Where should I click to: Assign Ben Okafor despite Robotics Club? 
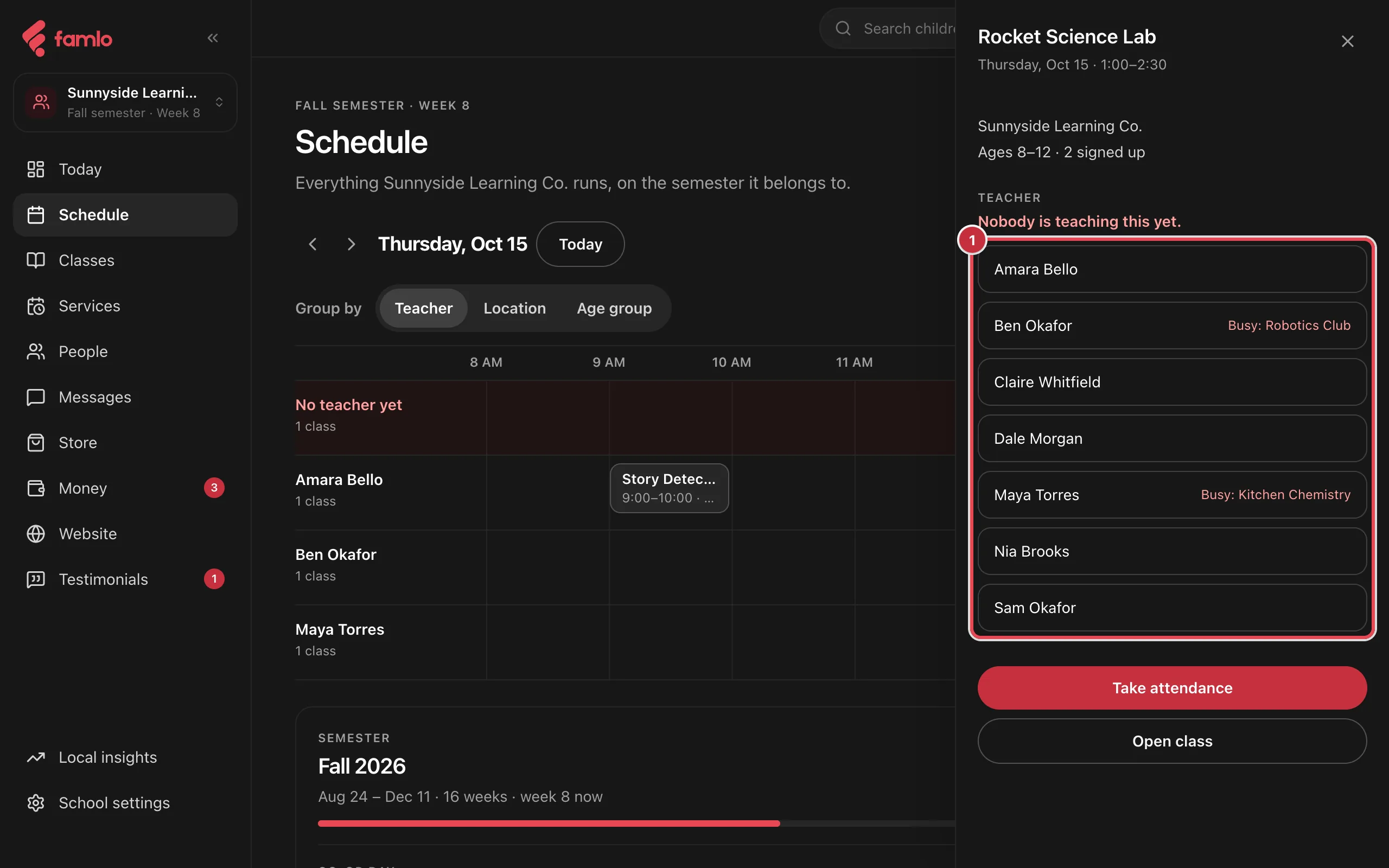pos(1172,325)
